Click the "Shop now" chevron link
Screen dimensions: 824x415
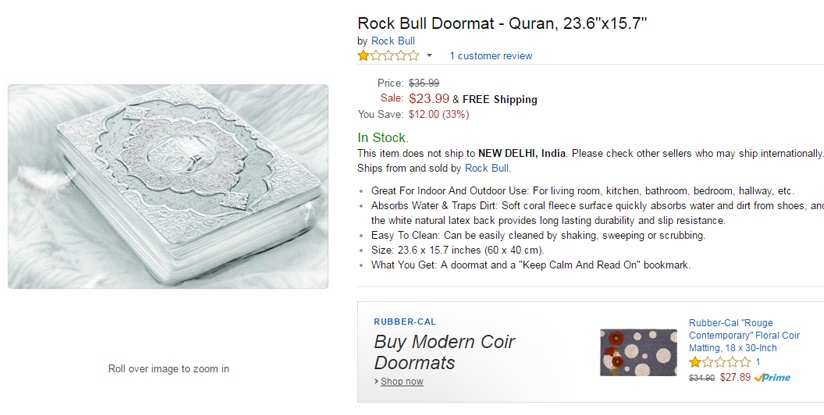[399, 382]
